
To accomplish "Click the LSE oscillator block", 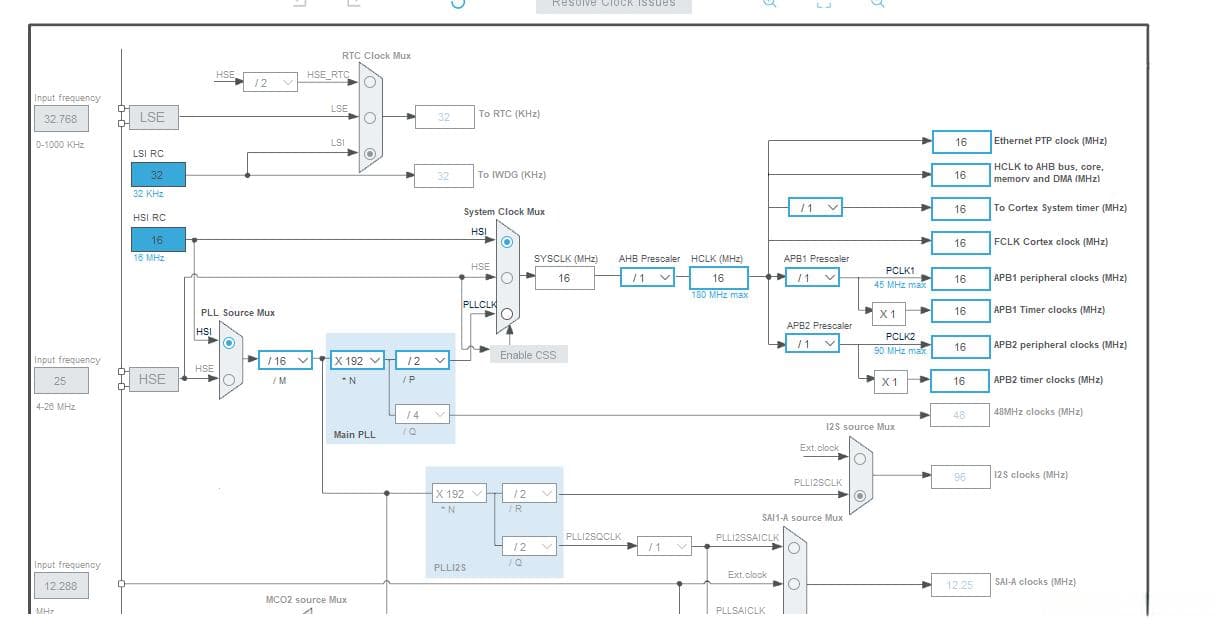I will click(x=152, y=117).
